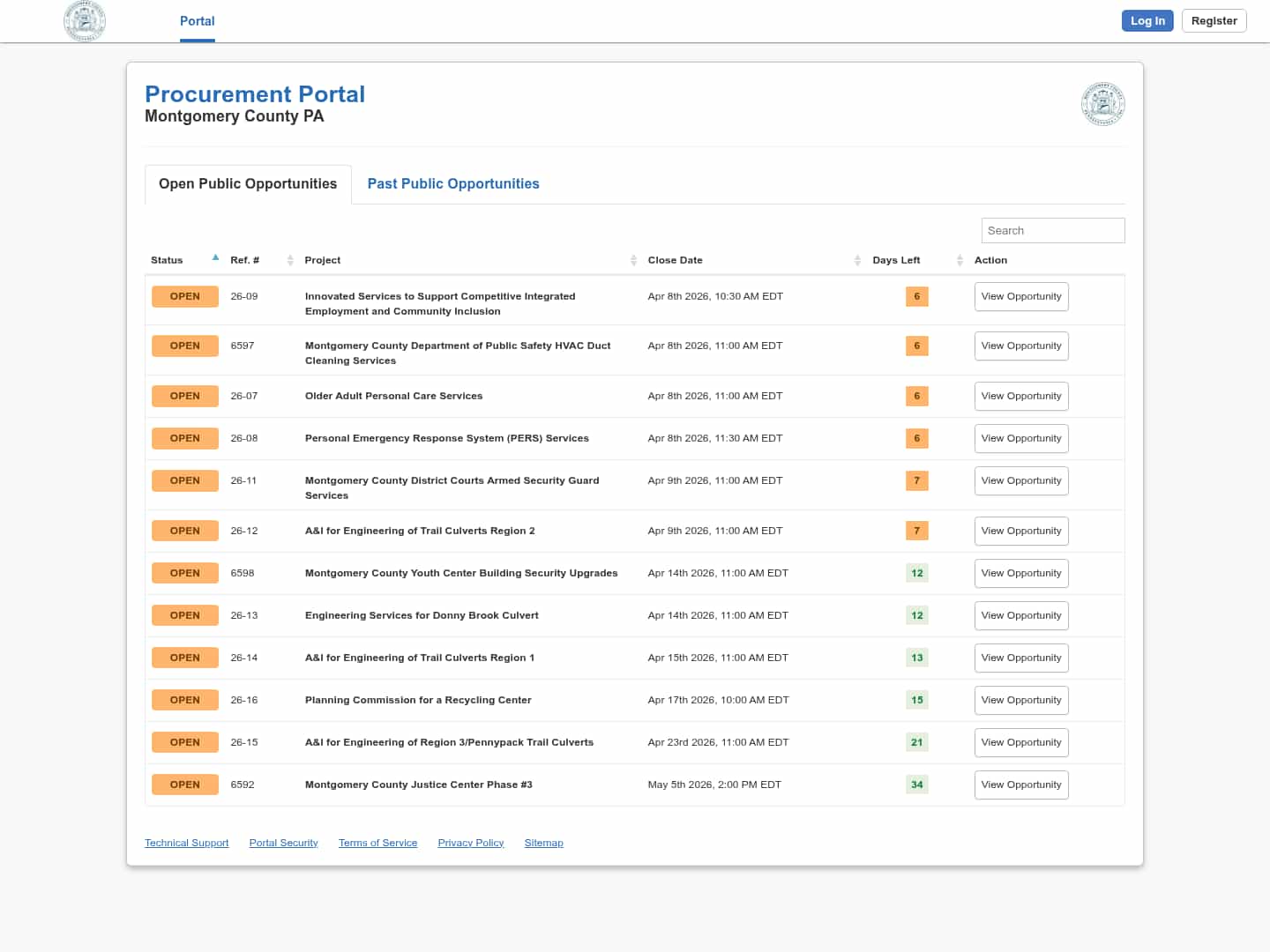Select Open Public Opportunities tab

coord(248,183)
